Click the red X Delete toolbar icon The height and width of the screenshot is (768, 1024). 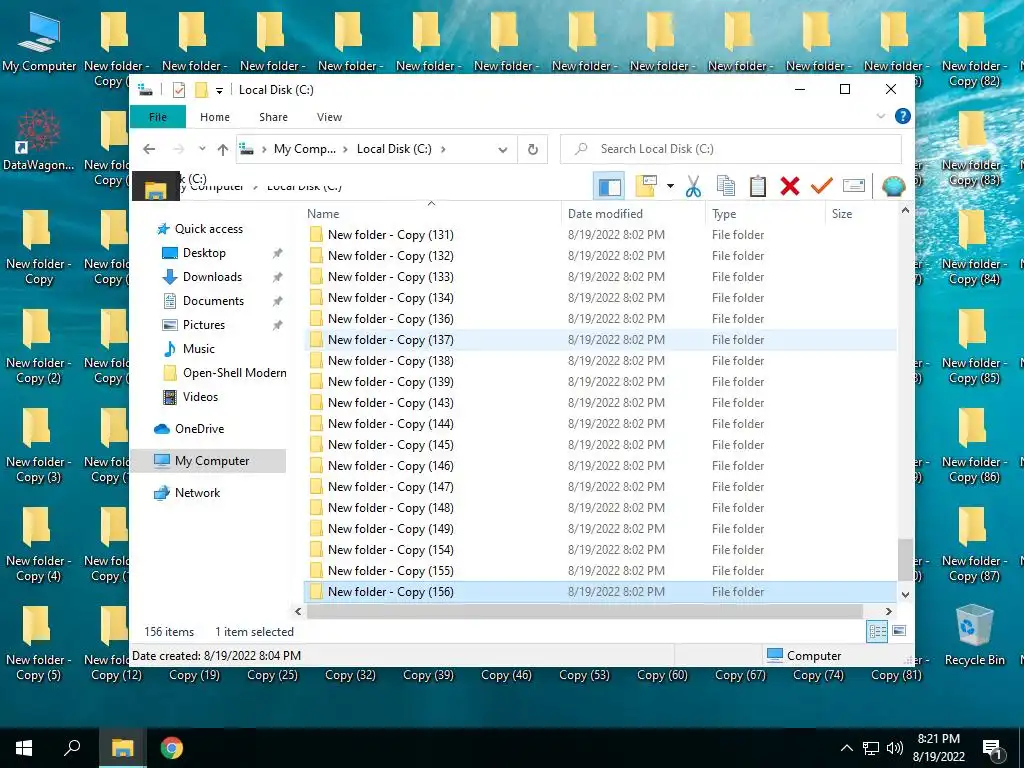[790, 187]
